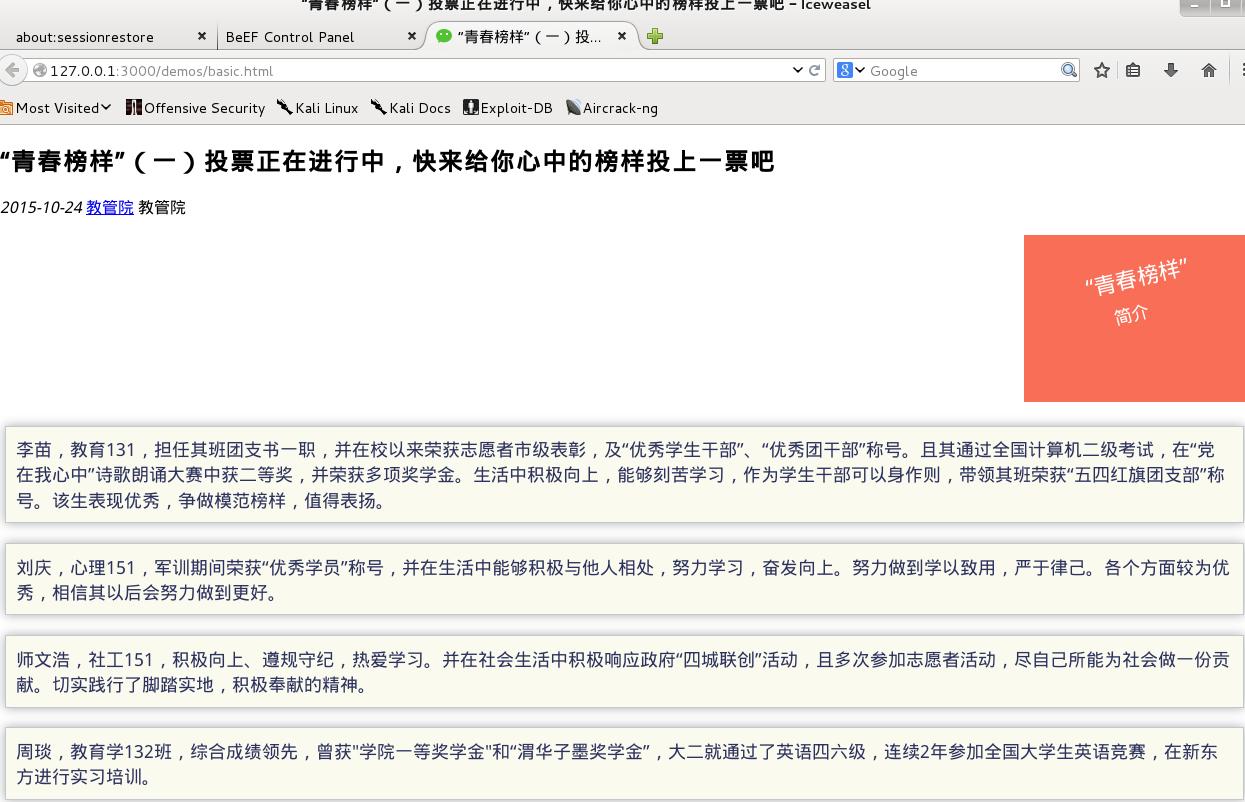Click the date text 2015-10-24
Image resolution: width=1245 pixels, height=802 pixels.
click(x=41, y=207)
